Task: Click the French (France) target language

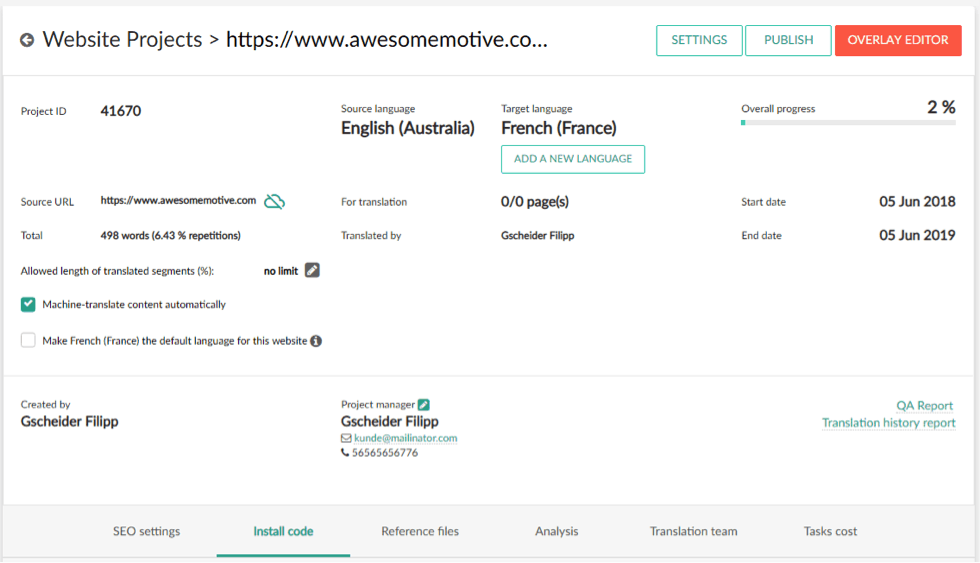Action: pyautogui.click(x=559, y=128)
